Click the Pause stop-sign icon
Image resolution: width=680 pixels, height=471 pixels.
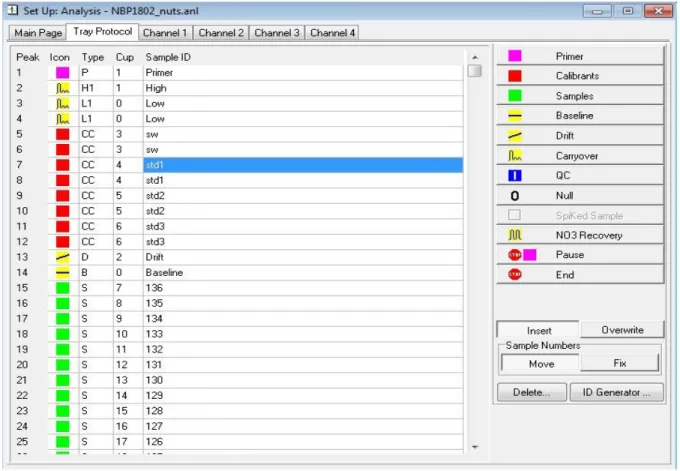click(x=515, y=255)
